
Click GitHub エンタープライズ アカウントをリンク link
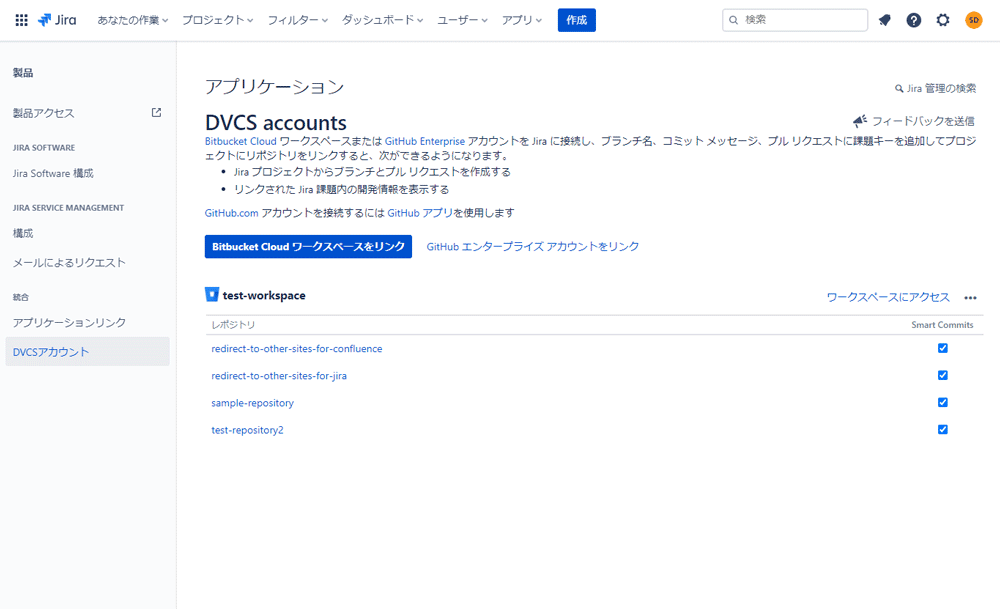pos(533,247)
